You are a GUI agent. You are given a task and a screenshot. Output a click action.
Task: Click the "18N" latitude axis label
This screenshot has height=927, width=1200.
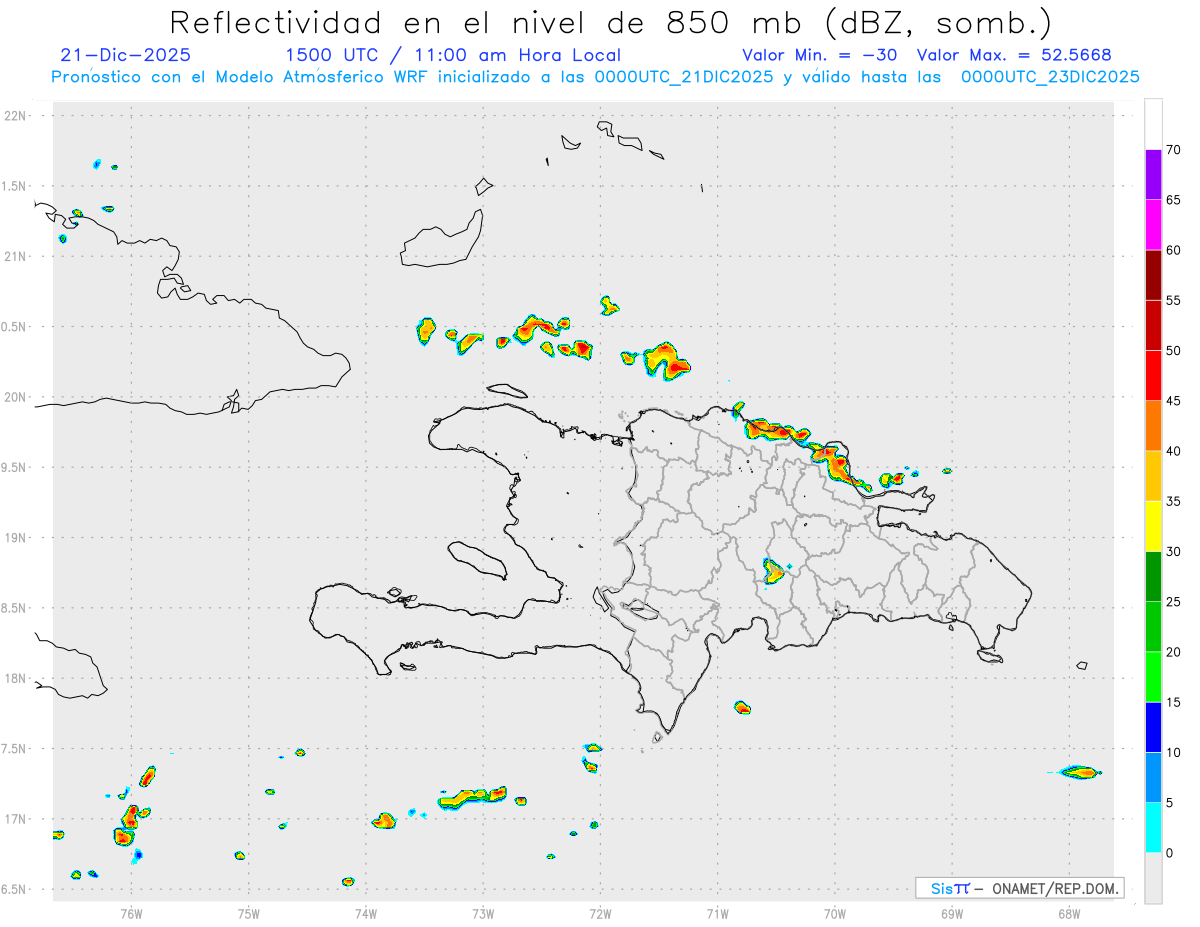17,679
